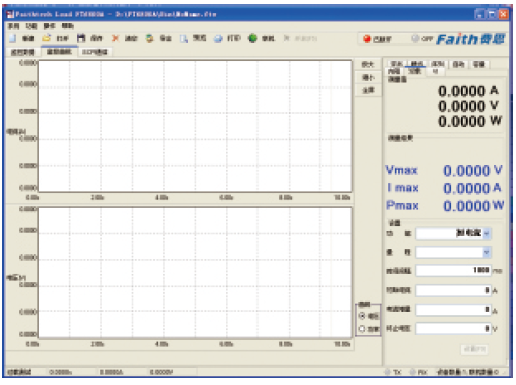Open the function mode dropdown

point(486,233)
